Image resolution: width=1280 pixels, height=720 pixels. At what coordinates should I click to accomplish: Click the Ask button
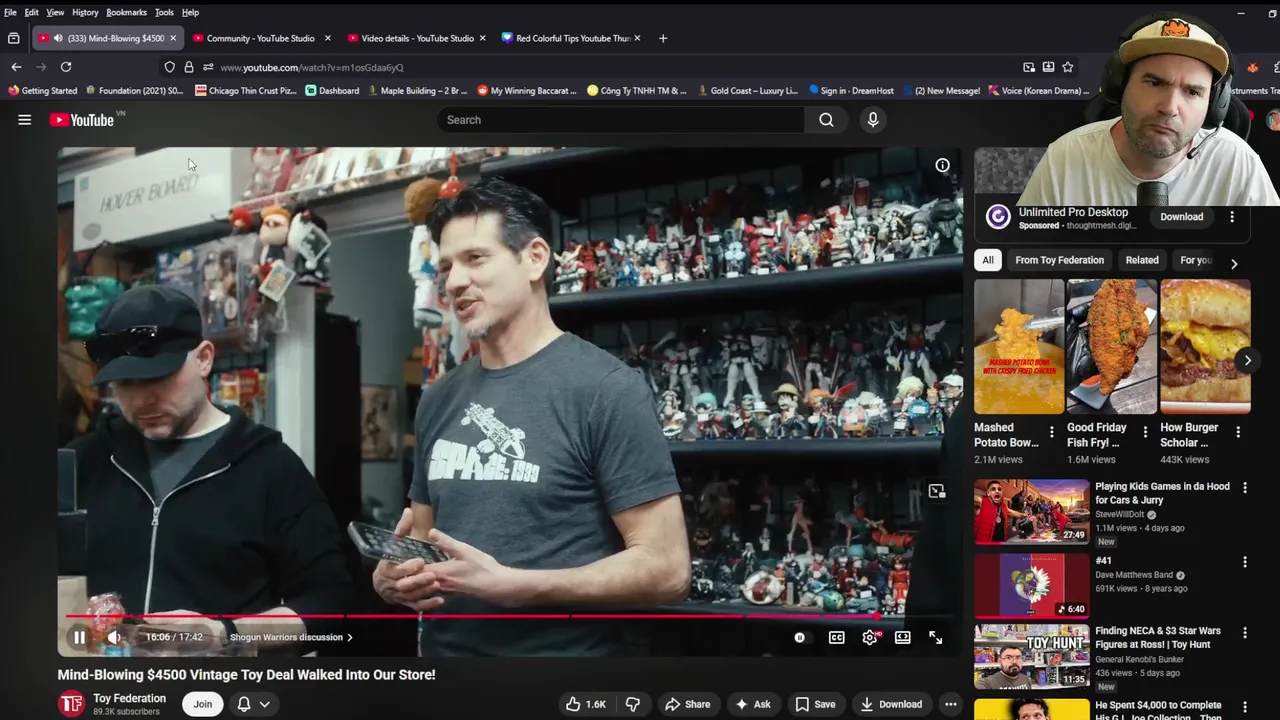(x=752, y=704)
